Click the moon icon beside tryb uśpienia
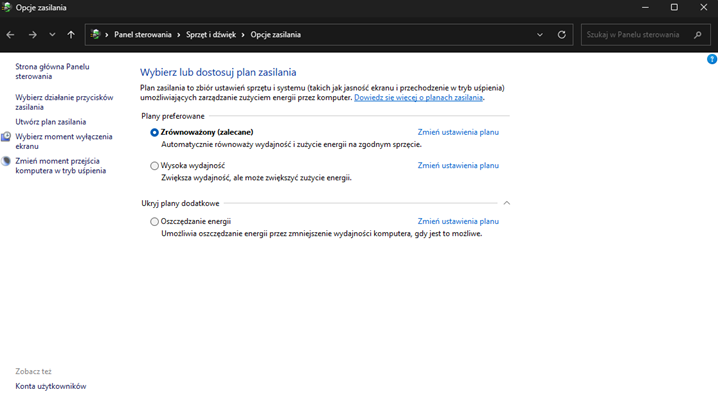 [6, 161]
